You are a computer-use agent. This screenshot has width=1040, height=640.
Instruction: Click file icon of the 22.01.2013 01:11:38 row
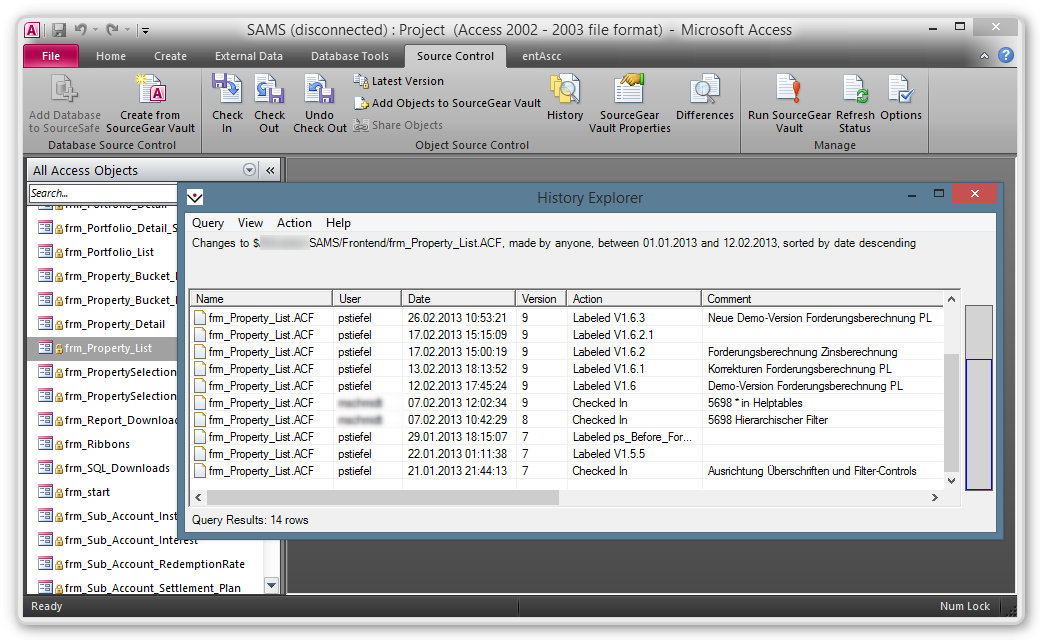point(200,454)
